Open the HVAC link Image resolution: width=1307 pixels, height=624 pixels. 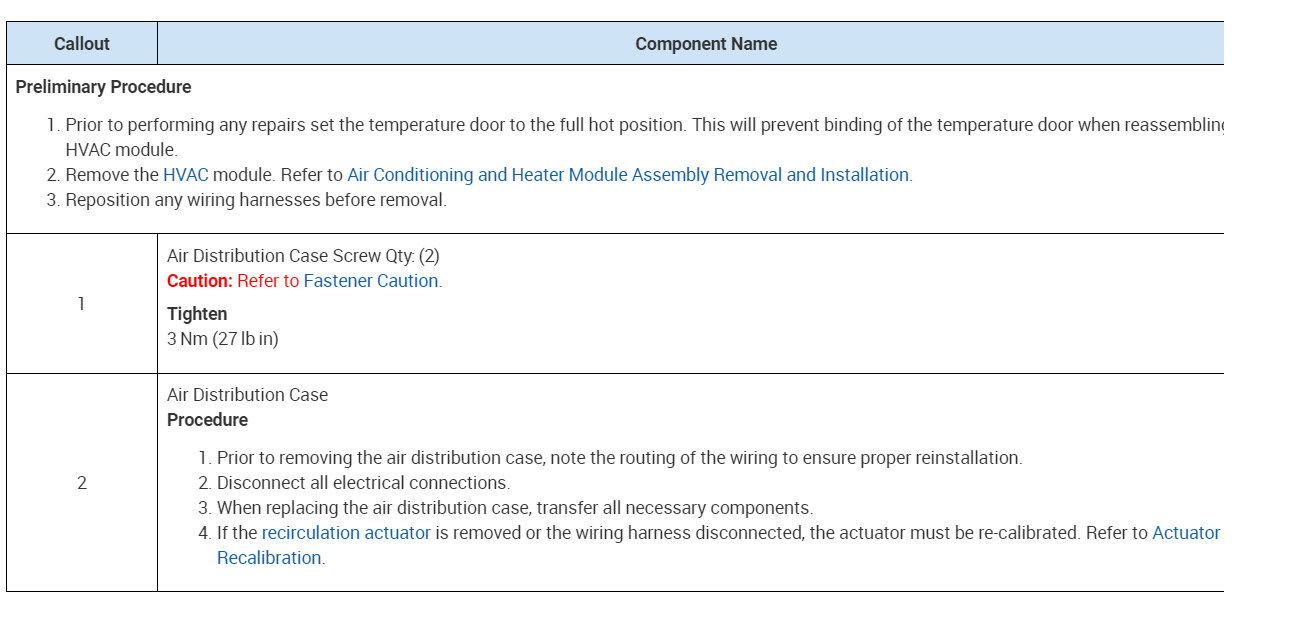pos(185,175)
